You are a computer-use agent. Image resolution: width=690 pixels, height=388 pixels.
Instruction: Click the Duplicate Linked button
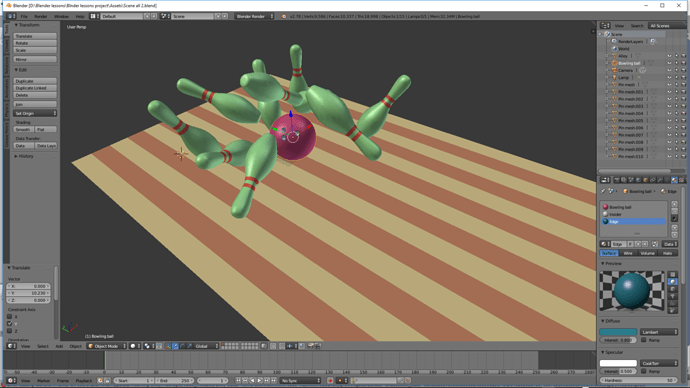point(35,88)
